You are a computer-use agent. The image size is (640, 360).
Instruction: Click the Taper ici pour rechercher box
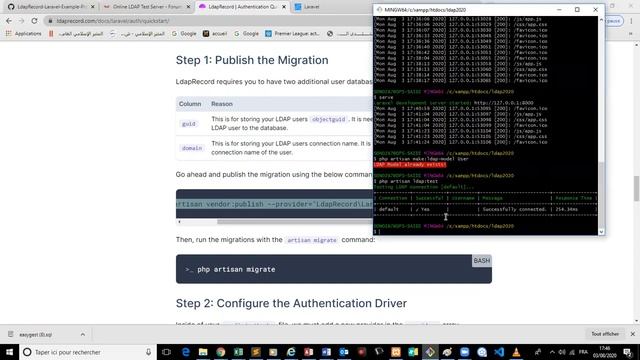[x=88, y=352]
